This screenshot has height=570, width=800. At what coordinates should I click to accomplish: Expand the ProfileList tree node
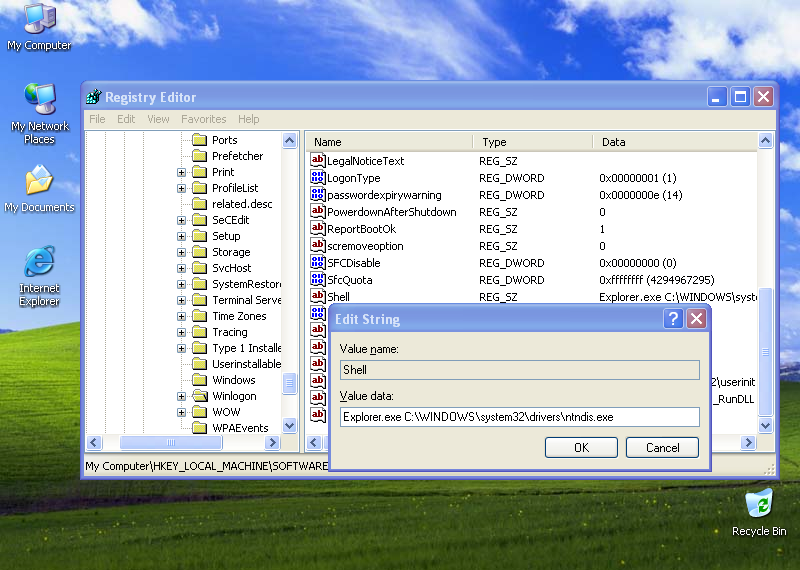[181, 188]
